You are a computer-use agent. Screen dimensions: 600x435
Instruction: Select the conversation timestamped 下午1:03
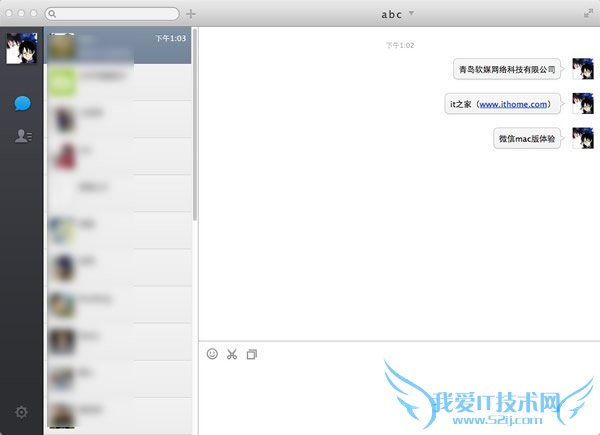(x=117, y=45)
